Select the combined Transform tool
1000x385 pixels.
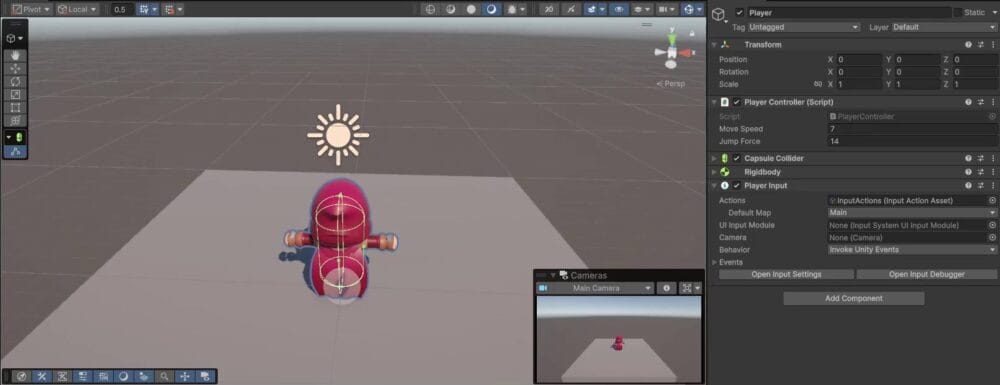pyautogui.click(x=15, y=120)
